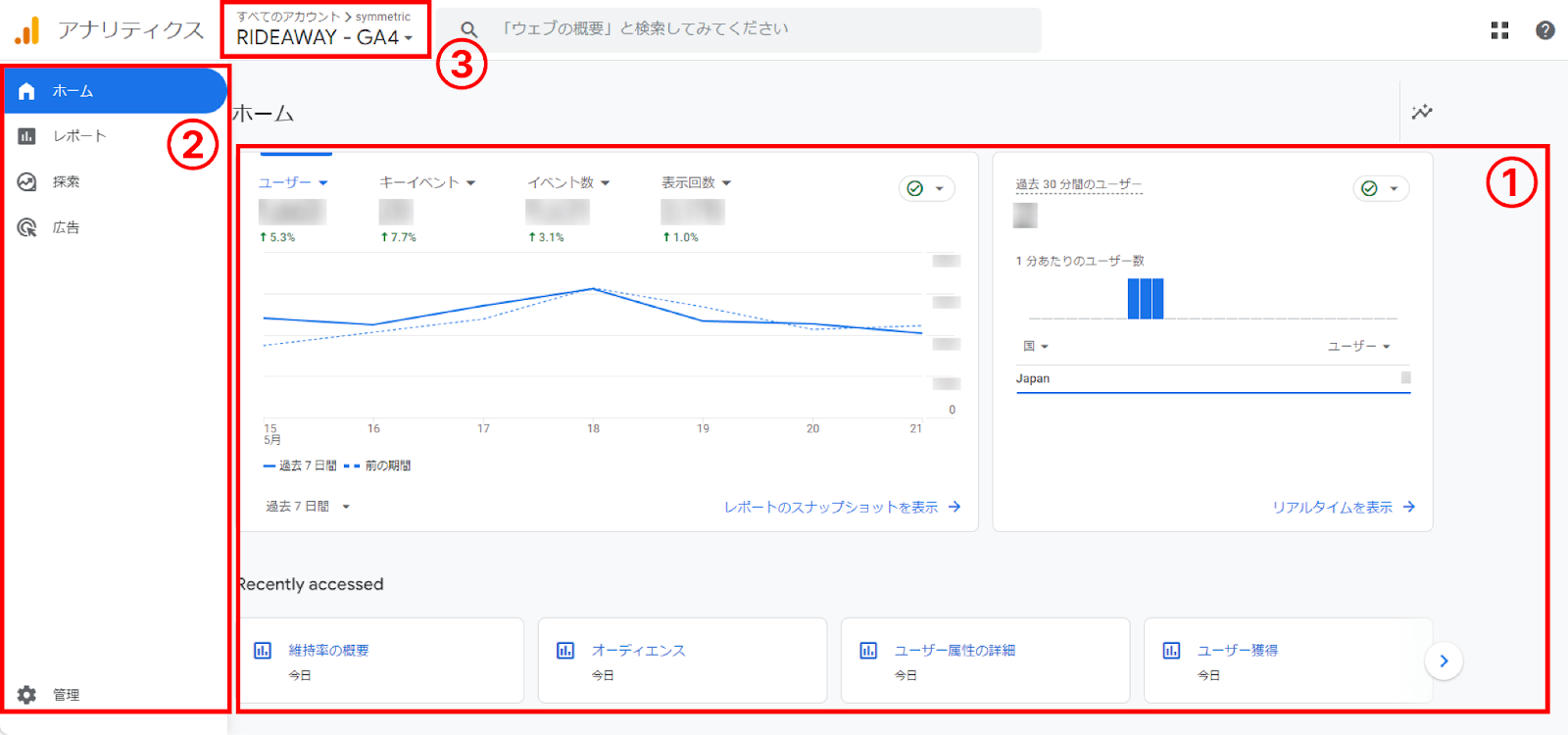Open レポートのスナップショットを表示 link
This screenshot has height=735, width=1568.
pos(831,507)
